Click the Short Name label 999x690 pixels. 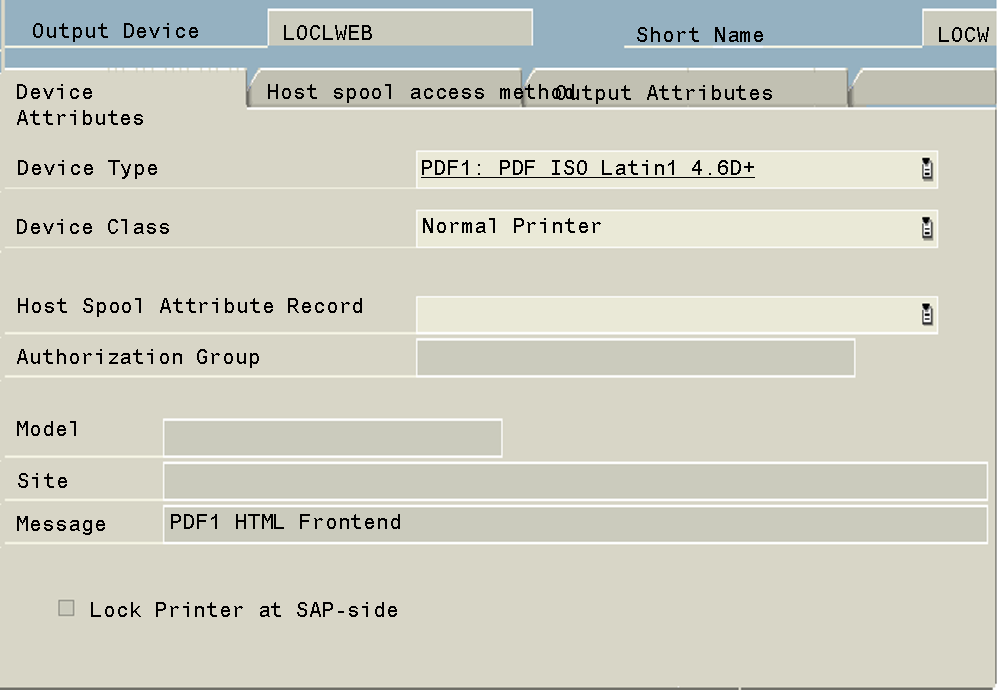[x=700, y=35]
